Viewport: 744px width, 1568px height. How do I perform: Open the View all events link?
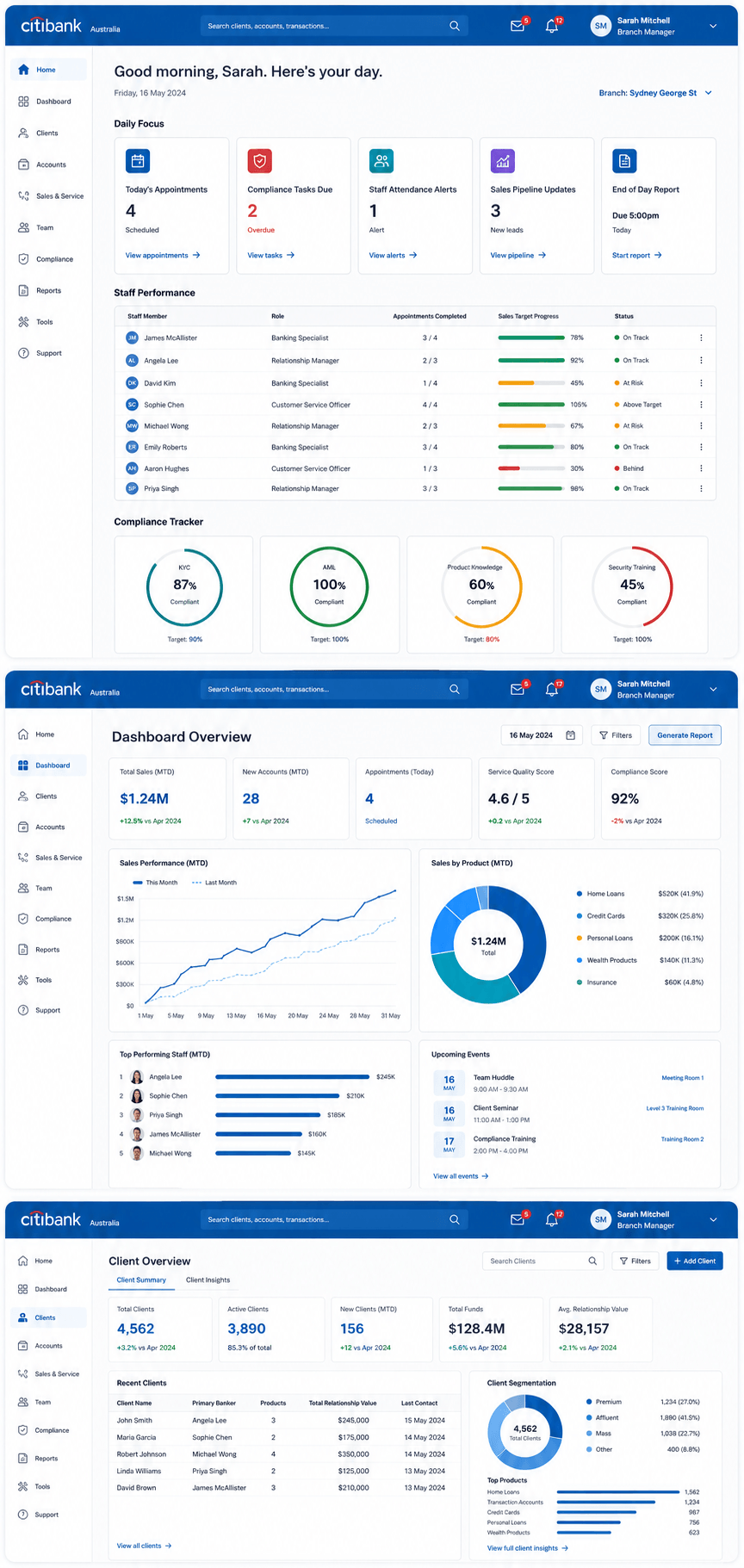pos(461,1176)
